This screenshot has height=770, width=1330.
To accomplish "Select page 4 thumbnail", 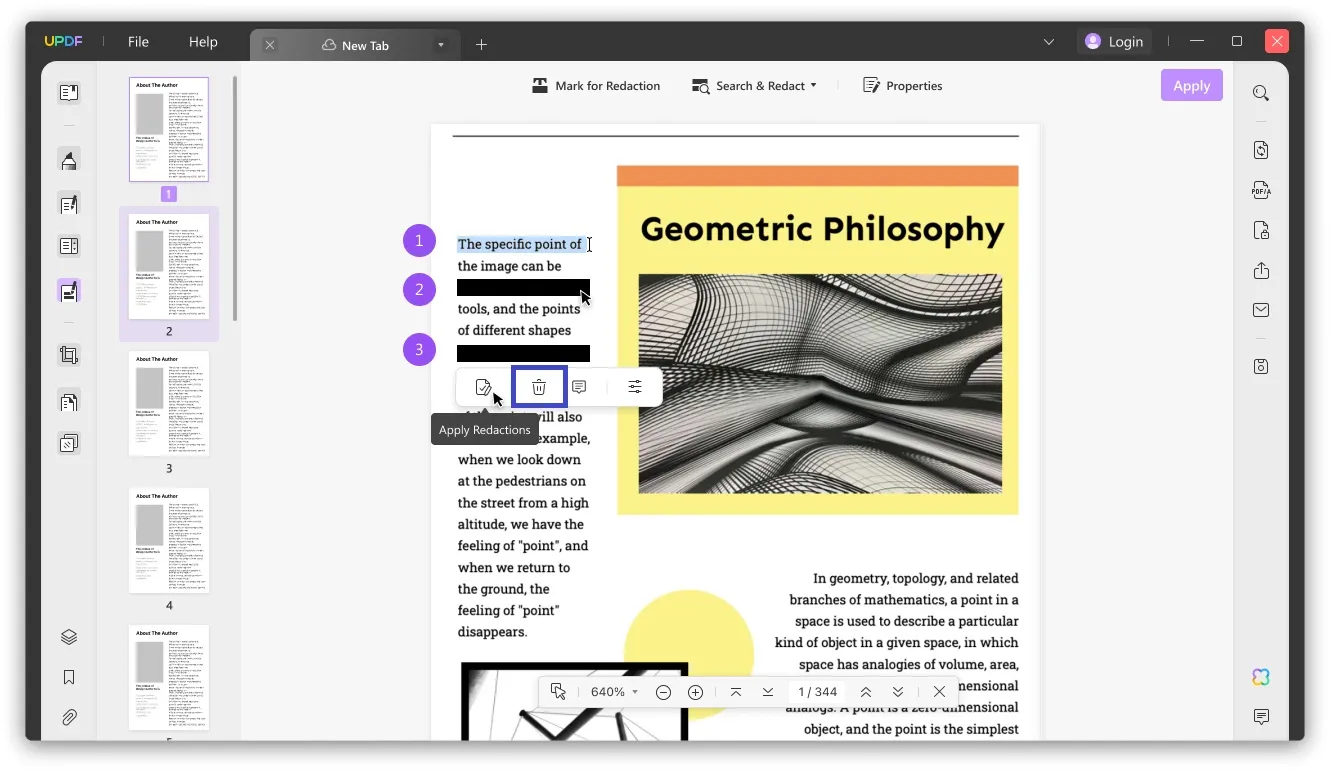I will (169, 540).
